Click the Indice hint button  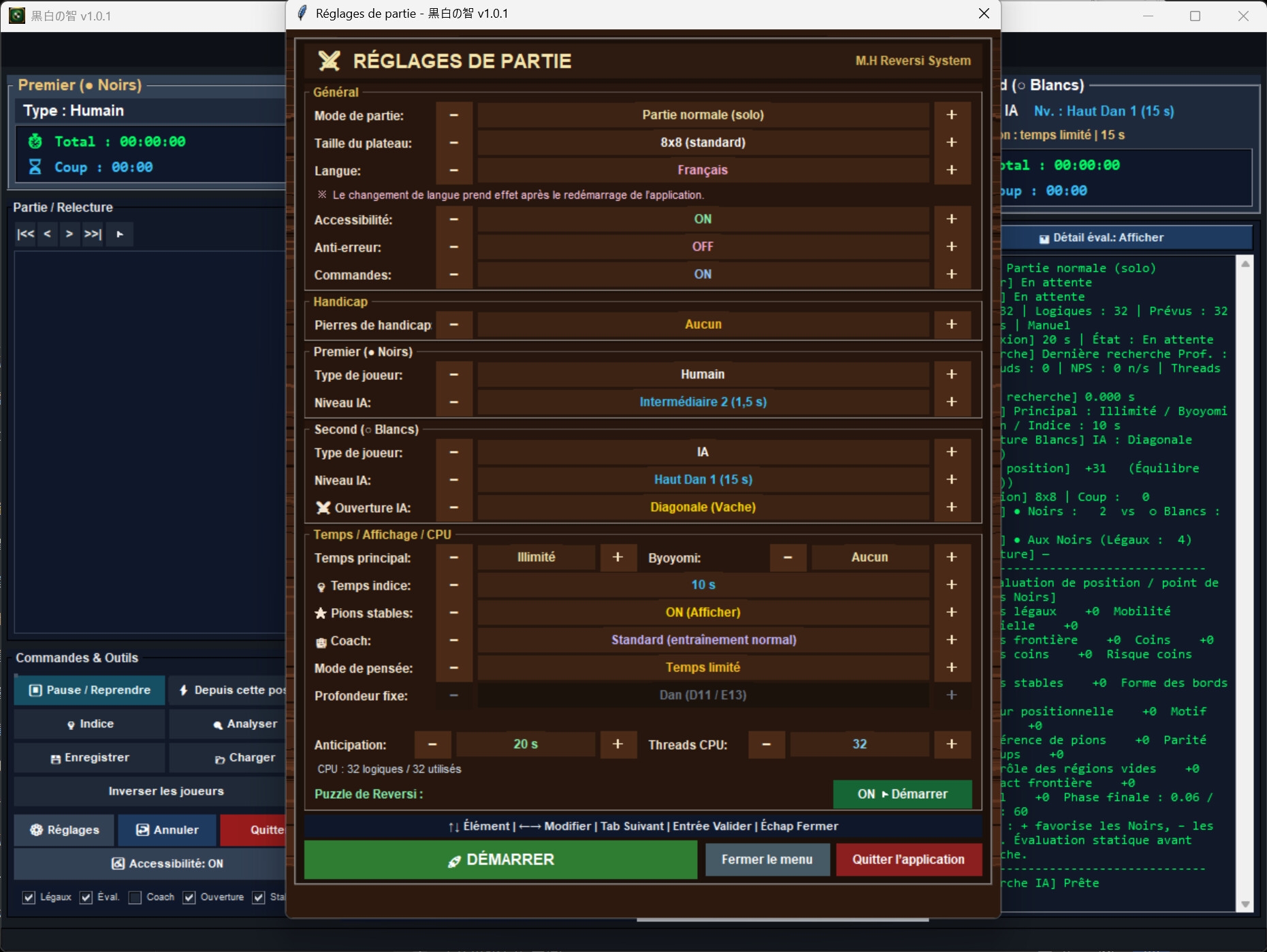point(90,724)
